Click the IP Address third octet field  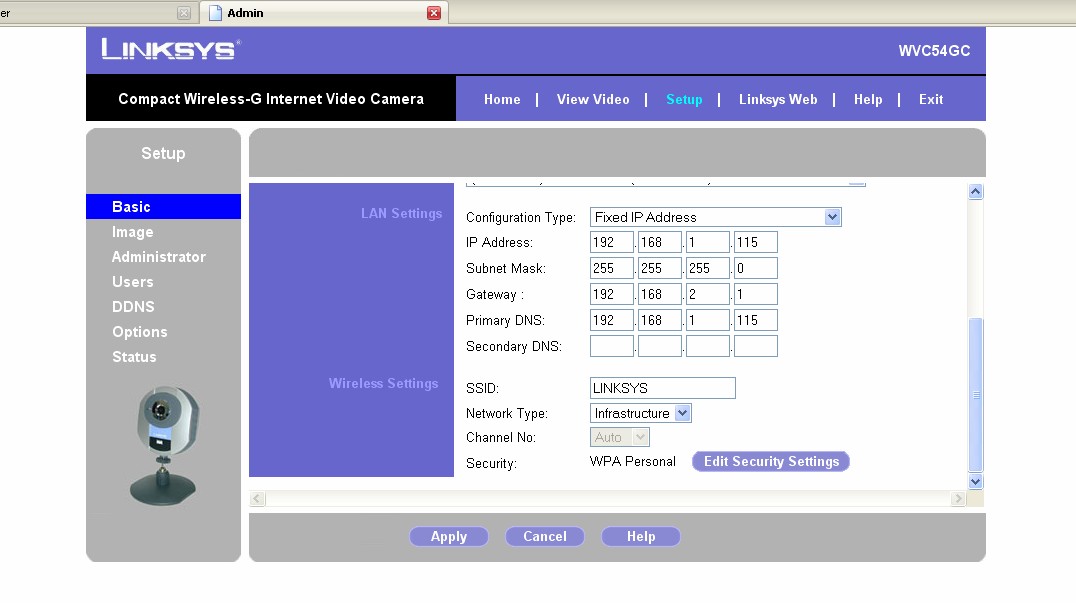click(707, 242)
